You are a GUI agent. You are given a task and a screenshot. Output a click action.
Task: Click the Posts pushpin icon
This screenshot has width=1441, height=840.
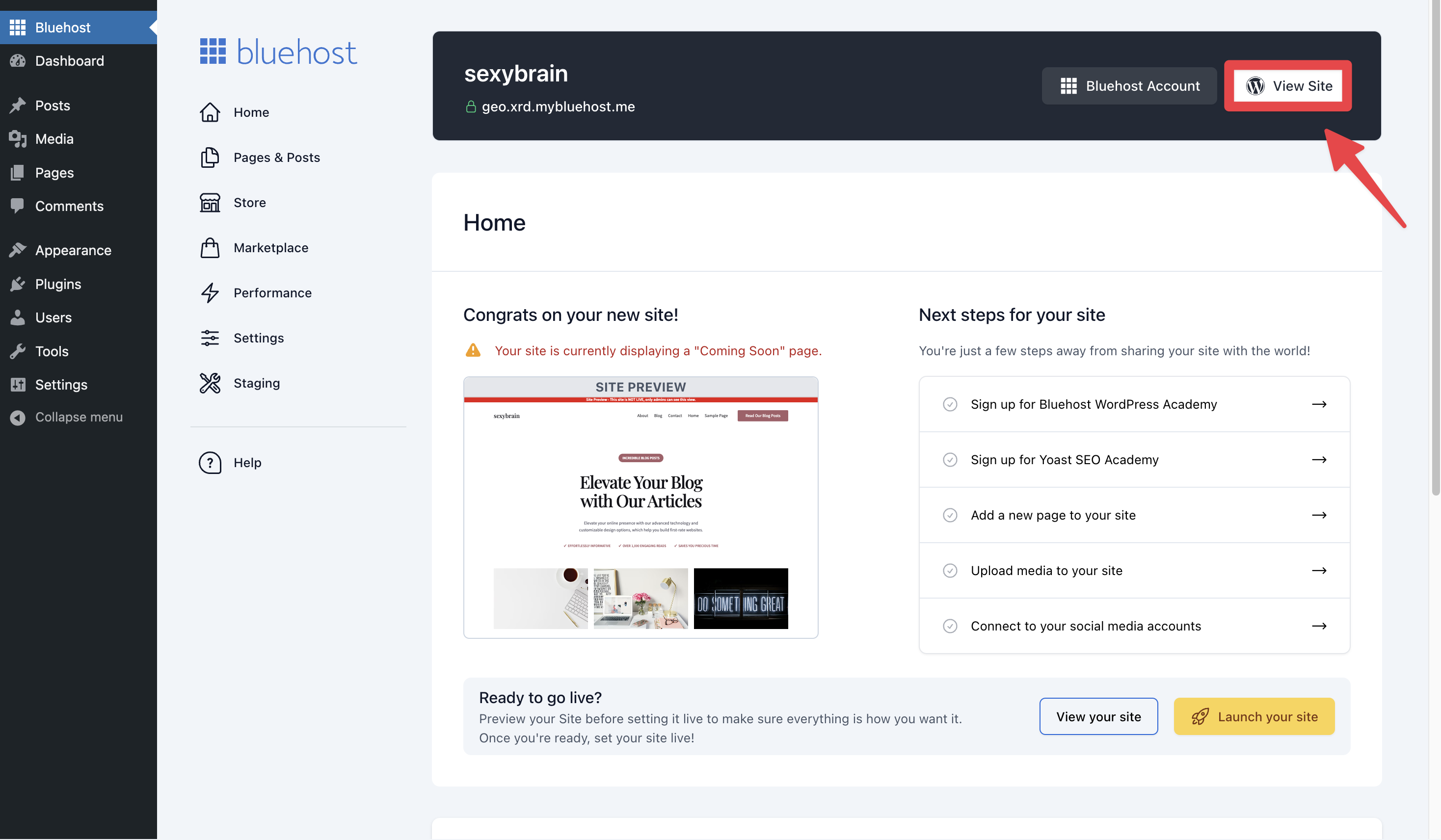point(18,105)
